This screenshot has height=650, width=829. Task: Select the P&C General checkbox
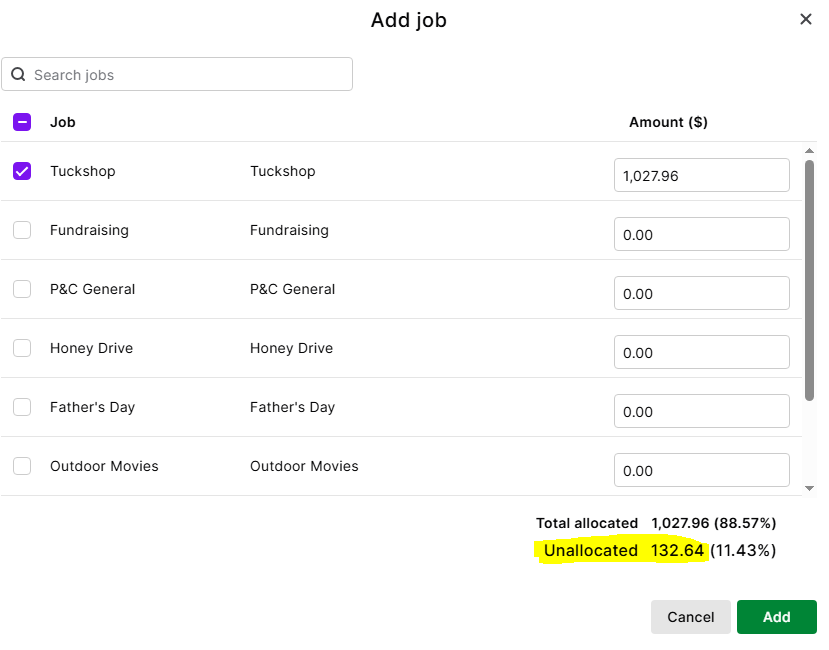(22, 289)
